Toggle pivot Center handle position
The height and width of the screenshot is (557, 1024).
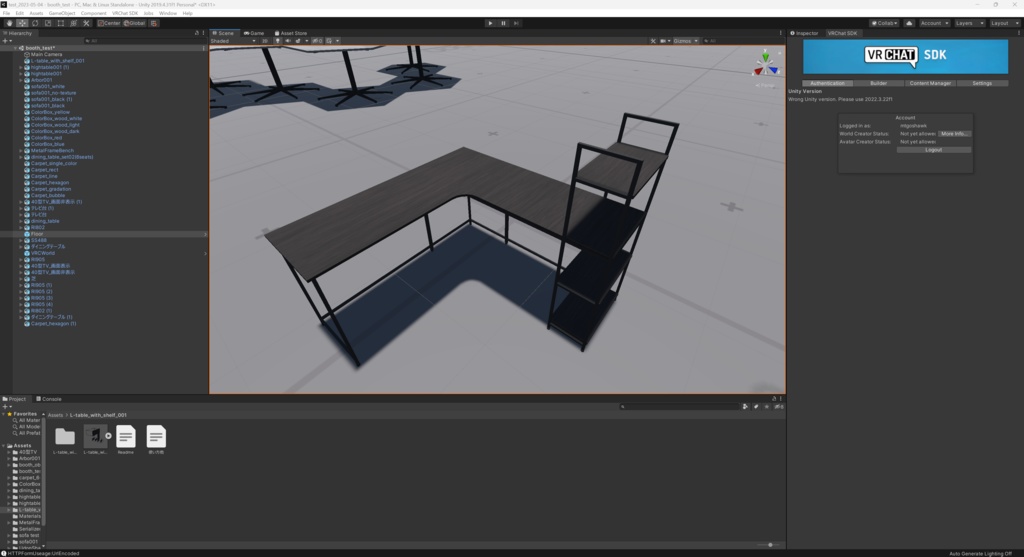tap(109, 23)
